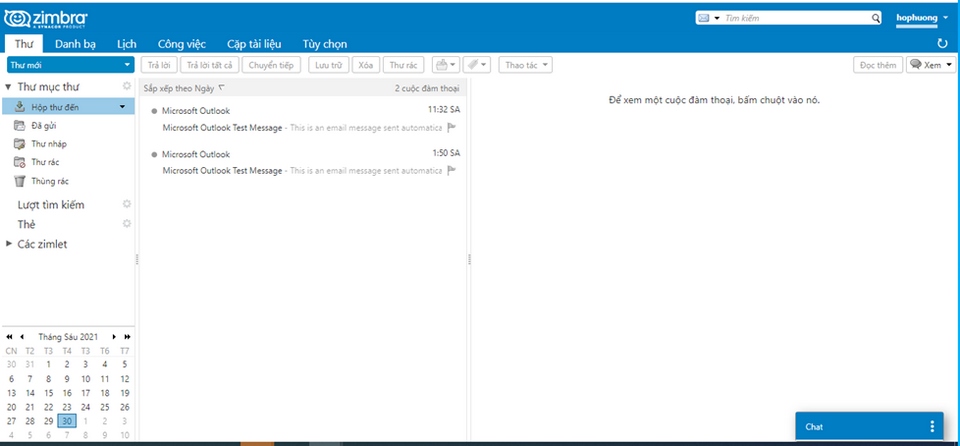Screen dimensions: 960x446
Task: Open the Thư rác junk folder
Action: 44,162
